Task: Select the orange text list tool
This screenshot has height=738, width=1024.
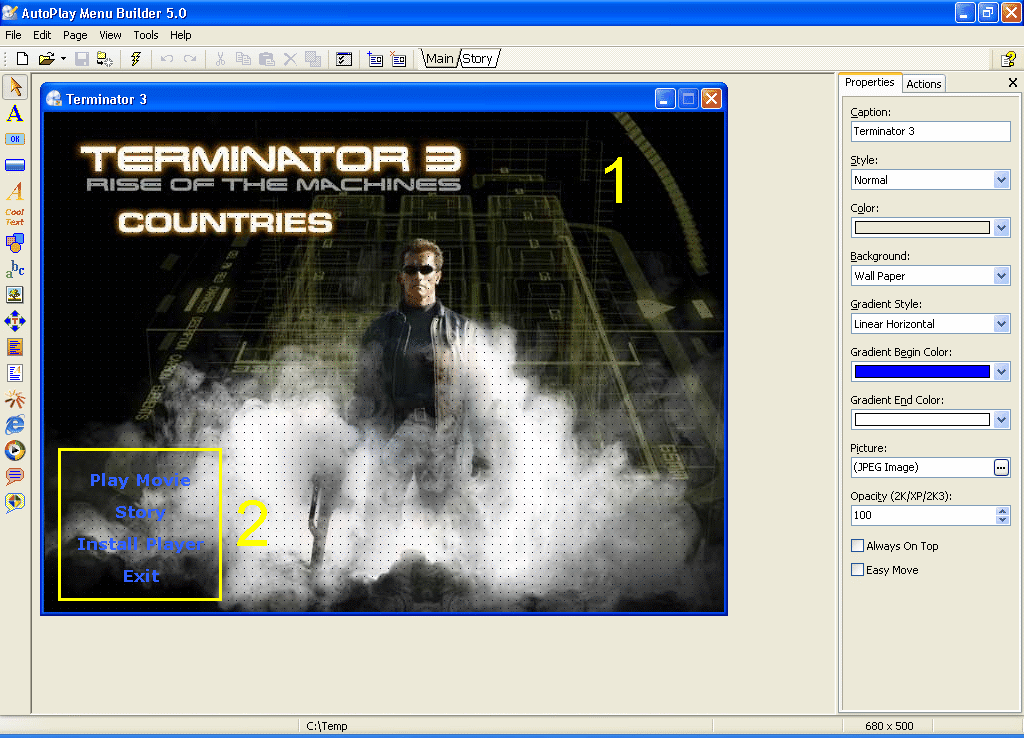Action: pos(15,347)
